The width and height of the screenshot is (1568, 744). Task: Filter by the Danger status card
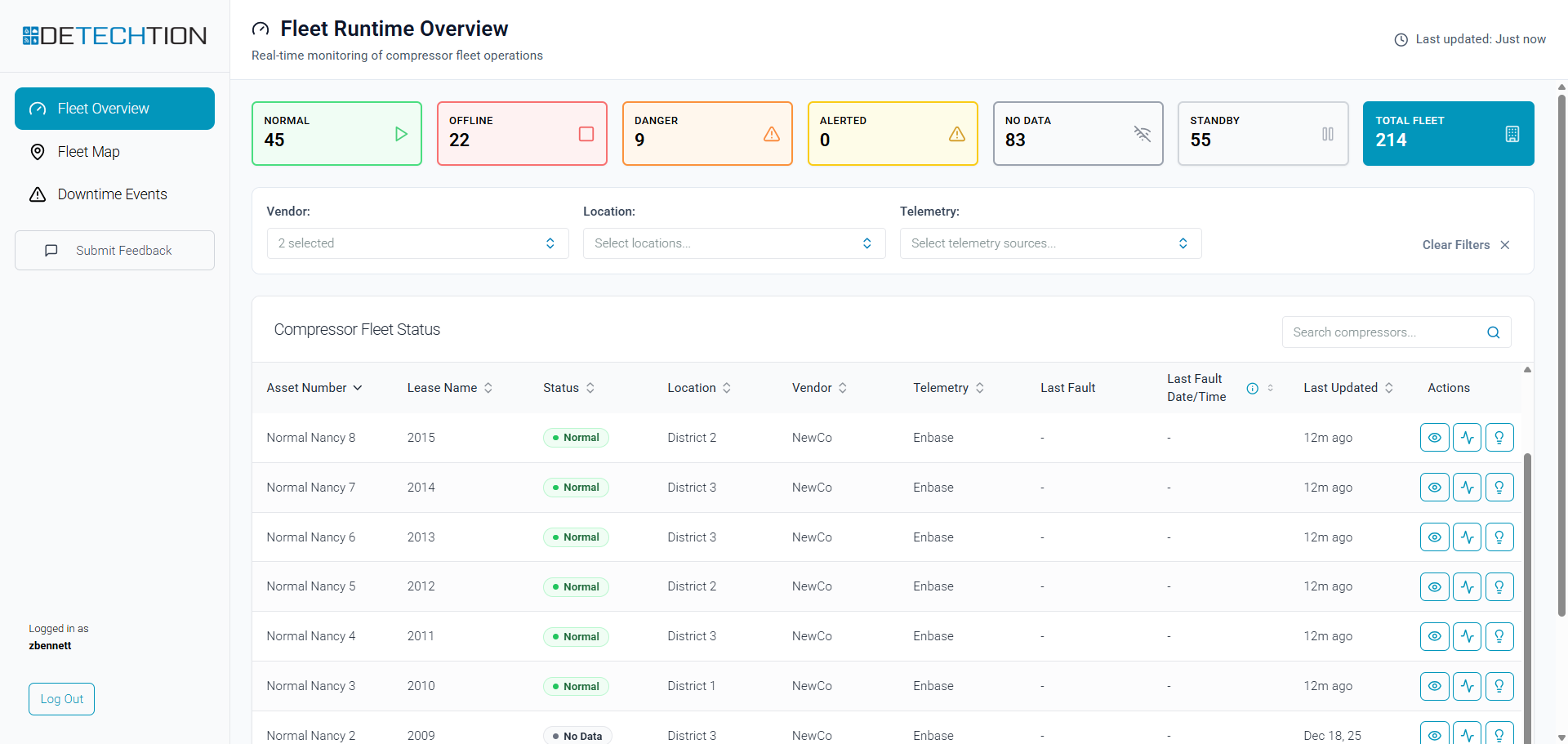pyautogui.click(x=706, y=133)
